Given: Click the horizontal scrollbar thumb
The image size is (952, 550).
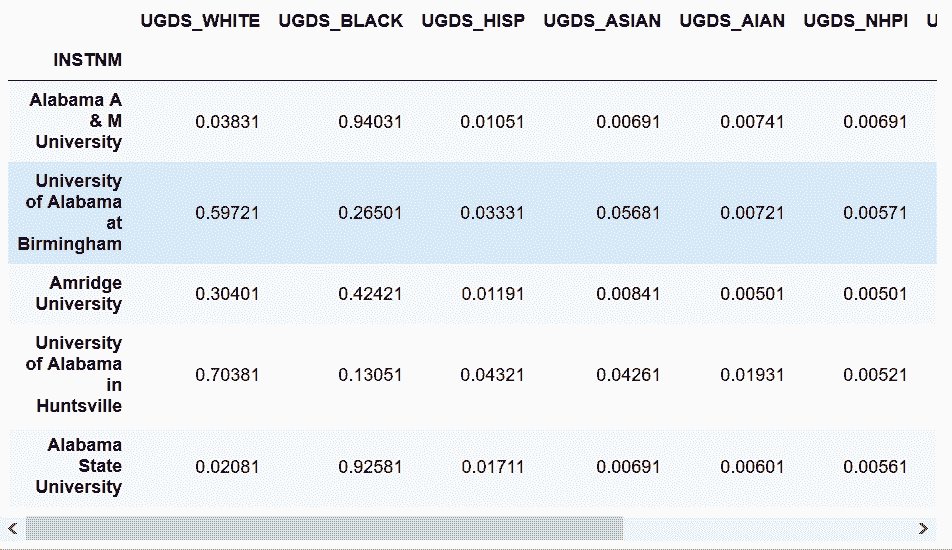Looking at the screenshot, I should tap(324, 528).
